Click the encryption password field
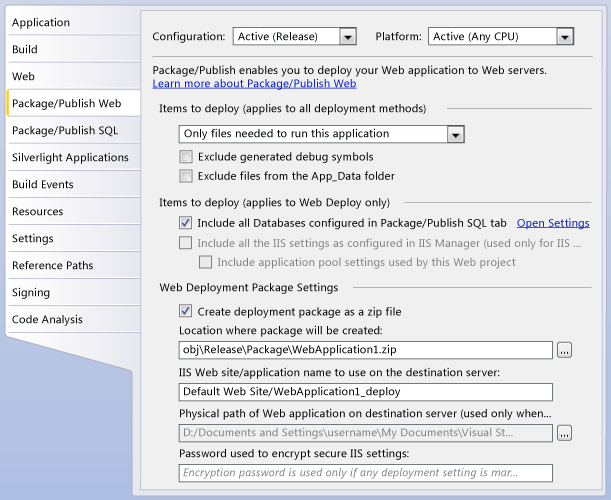Viewport: 611px width, 500px height. coord(366,473)
